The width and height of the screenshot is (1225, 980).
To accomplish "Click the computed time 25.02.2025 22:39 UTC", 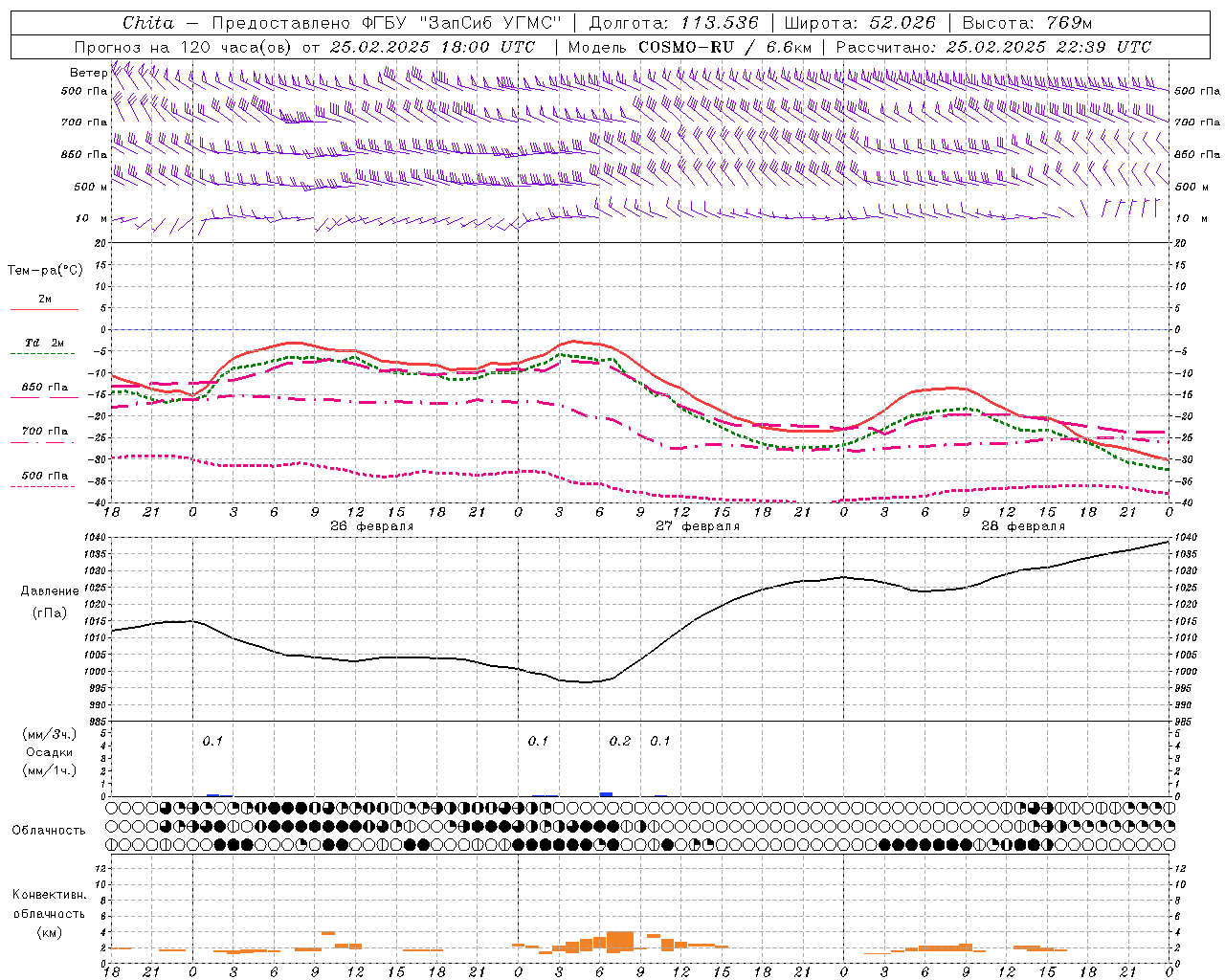I will click(1049, 47).
